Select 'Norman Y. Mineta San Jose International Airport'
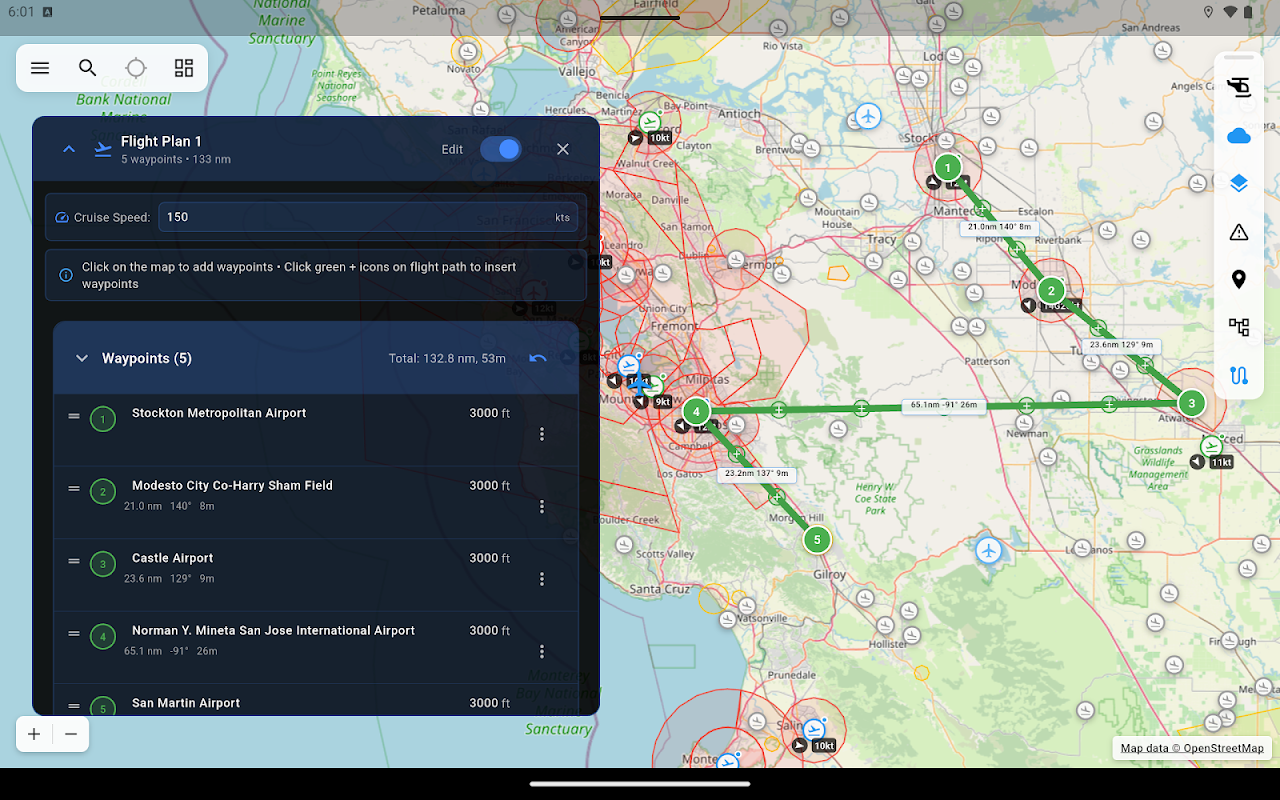The image size is (1280, 800). [x=273, y=631]
